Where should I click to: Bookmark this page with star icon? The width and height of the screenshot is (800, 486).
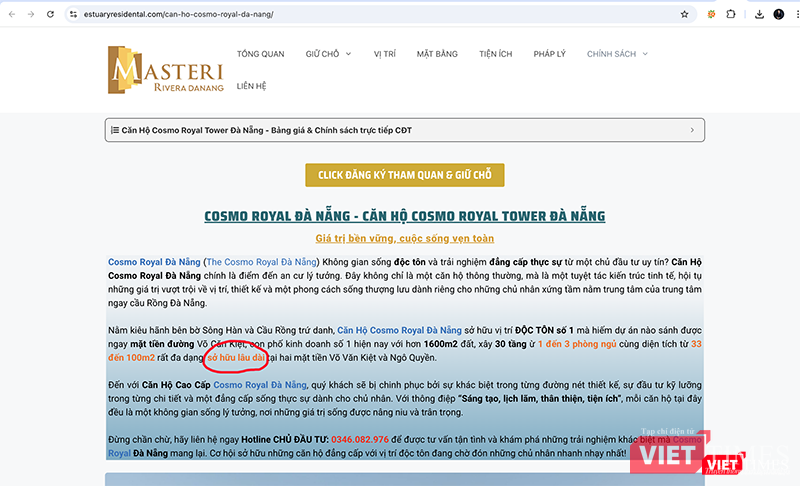pyautogui.click(x=684, y=15)
